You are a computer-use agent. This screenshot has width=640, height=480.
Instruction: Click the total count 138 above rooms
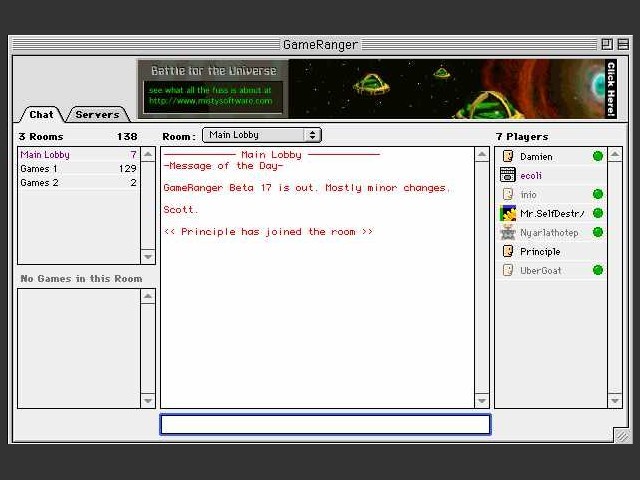[127, 137]
